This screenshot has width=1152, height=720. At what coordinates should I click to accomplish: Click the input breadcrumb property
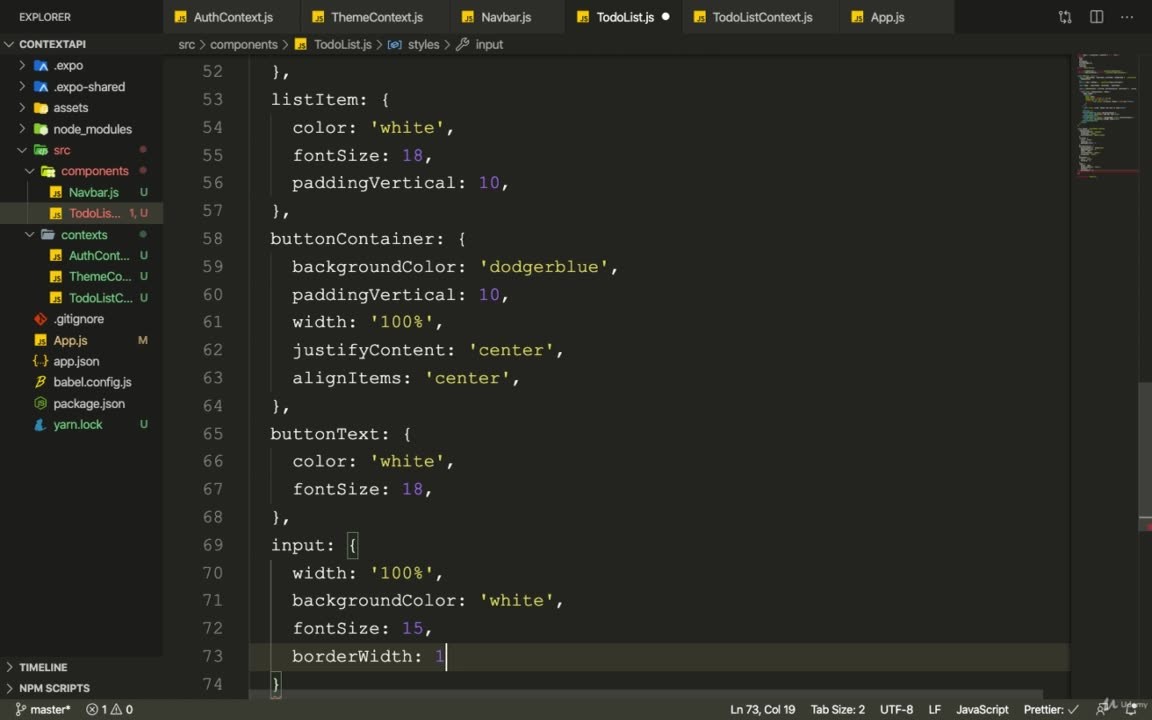[x=489, y=45]
